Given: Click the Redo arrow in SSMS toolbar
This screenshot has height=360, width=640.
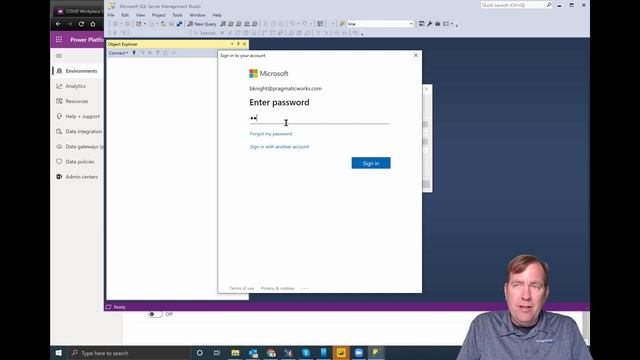Looking at the screenshot, I should (304, 24).
